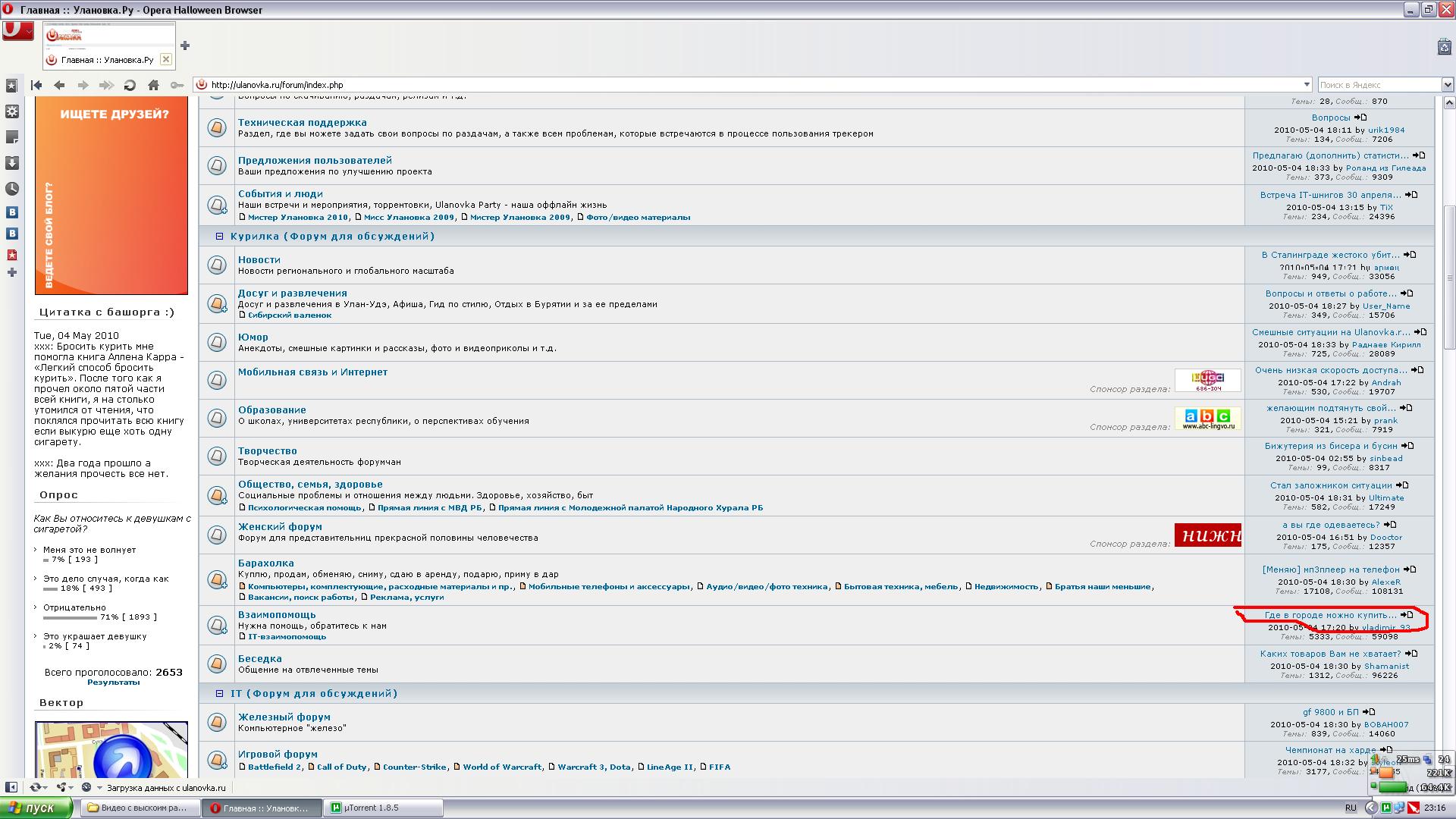
Task: Open the Барахолка forum link
Action: (265, 563)
